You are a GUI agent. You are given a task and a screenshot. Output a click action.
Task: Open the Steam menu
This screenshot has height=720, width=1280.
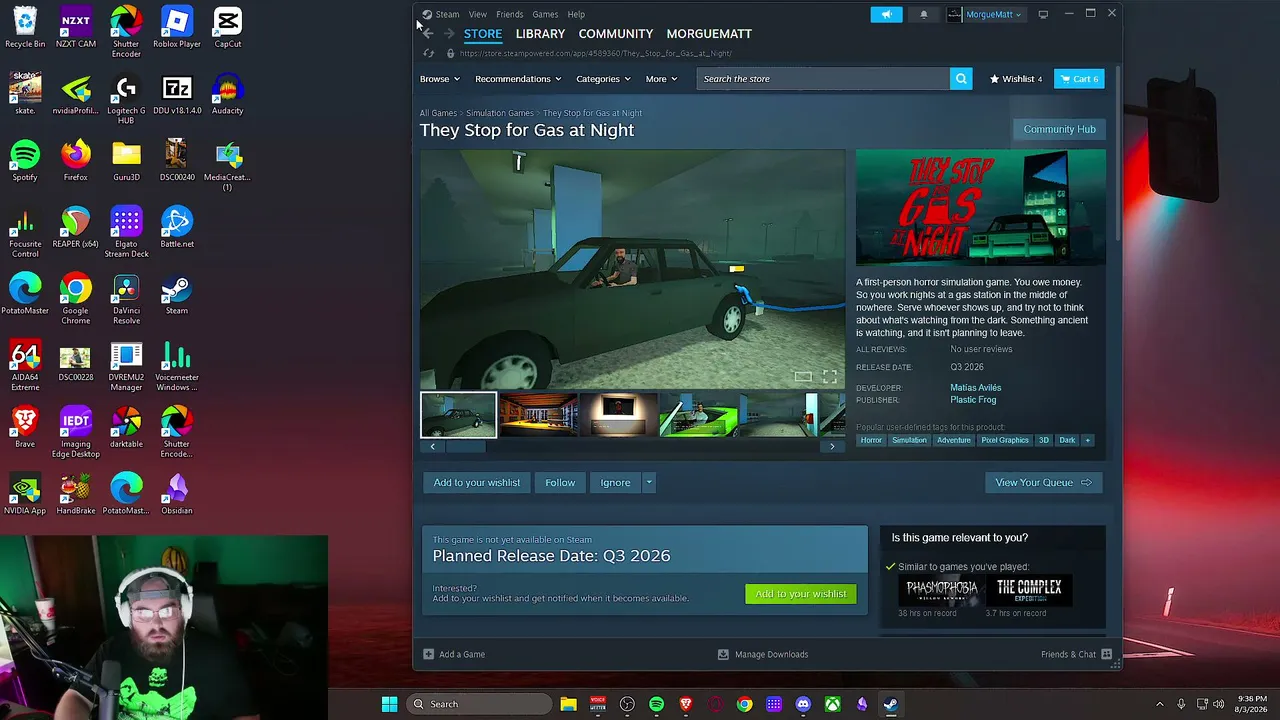(x=447, y=14)
